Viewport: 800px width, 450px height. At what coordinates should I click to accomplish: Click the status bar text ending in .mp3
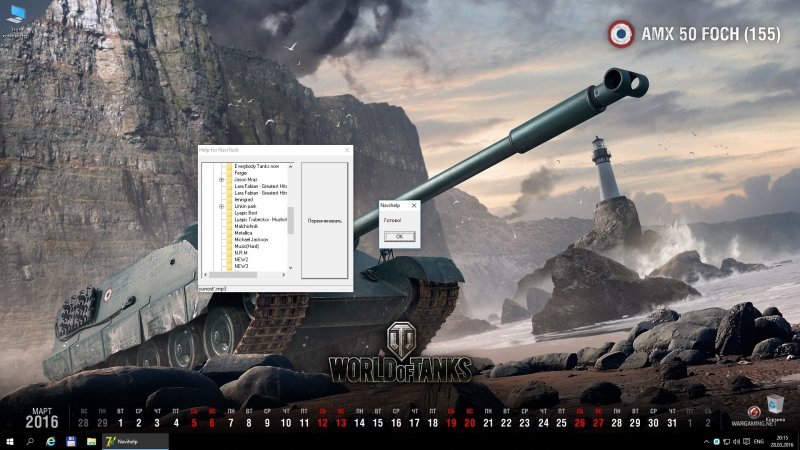tap(212, 289)
